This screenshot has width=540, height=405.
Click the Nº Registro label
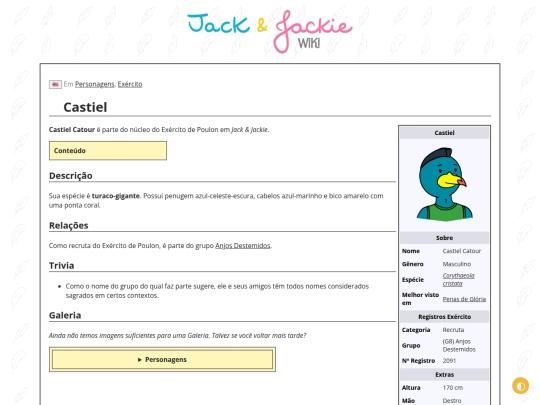(418, 361)
